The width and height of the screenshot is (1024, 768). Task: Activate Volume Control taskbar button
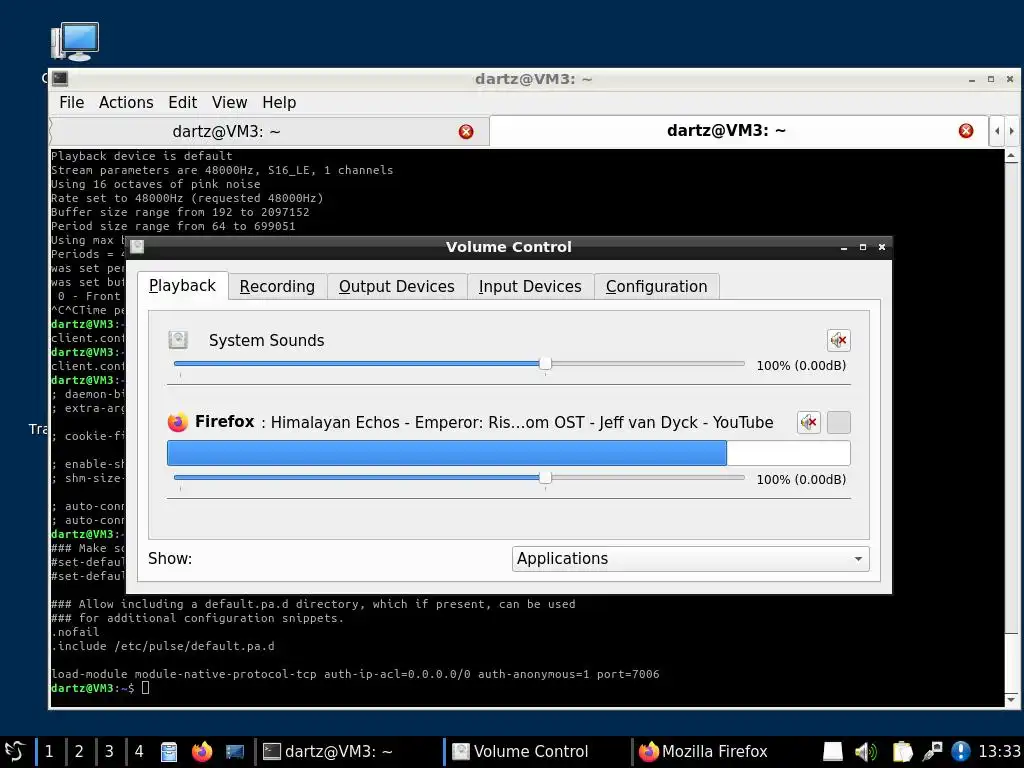point(536,752)
